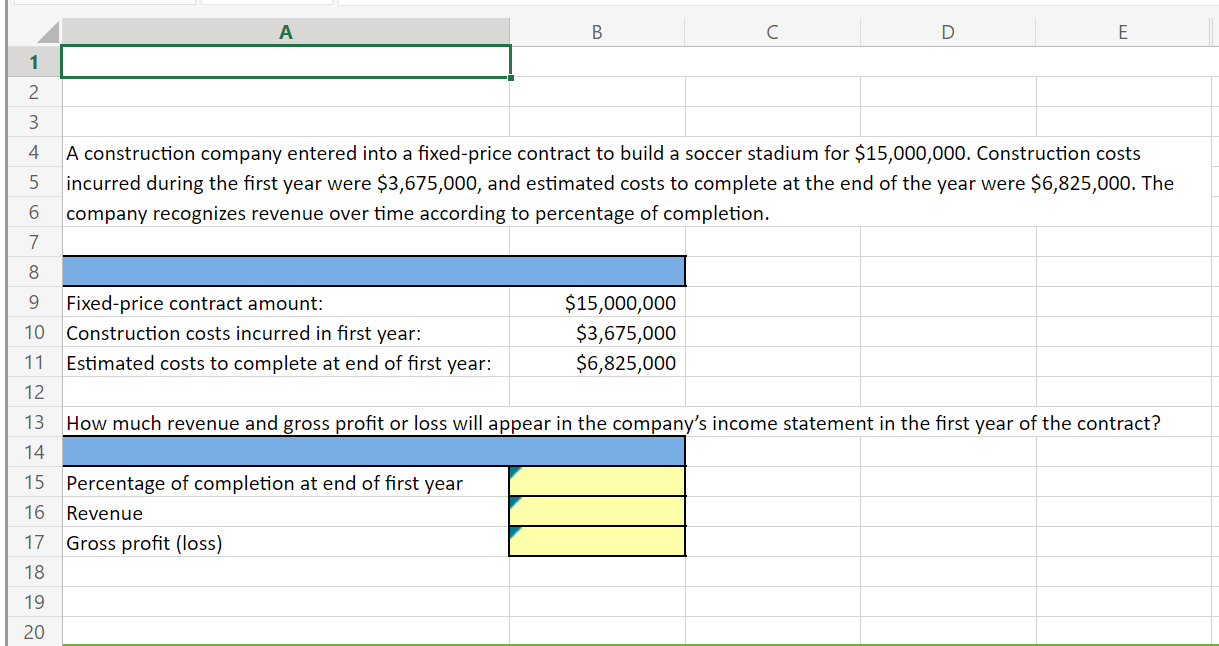Select row 1 header
This screenshot has width=1219, height=646.
coord(33,62)
